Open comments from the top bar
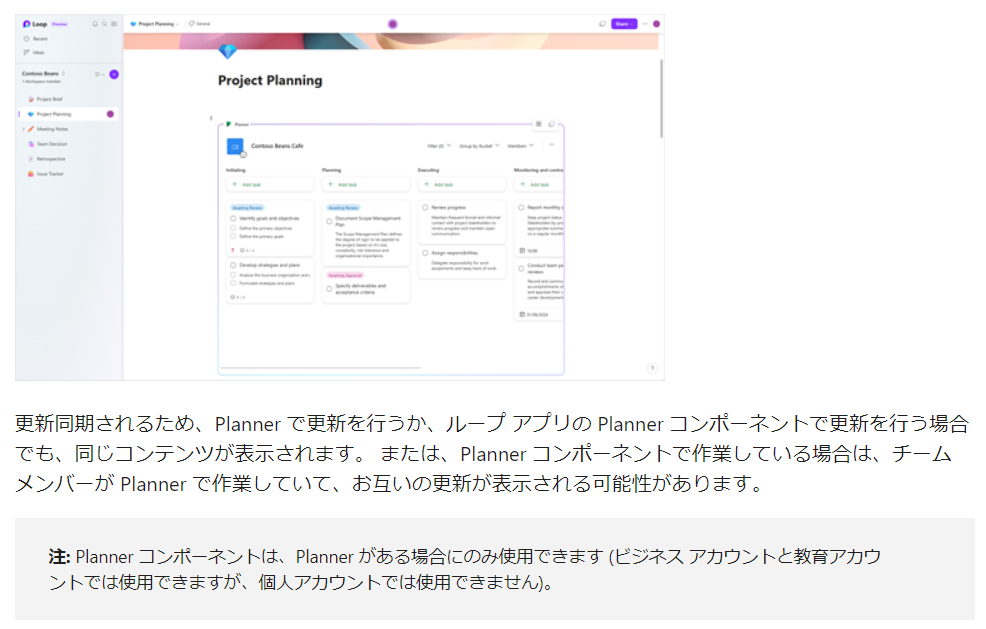The height and width of the screenshot is (629, 986). (x=603, y=22)
